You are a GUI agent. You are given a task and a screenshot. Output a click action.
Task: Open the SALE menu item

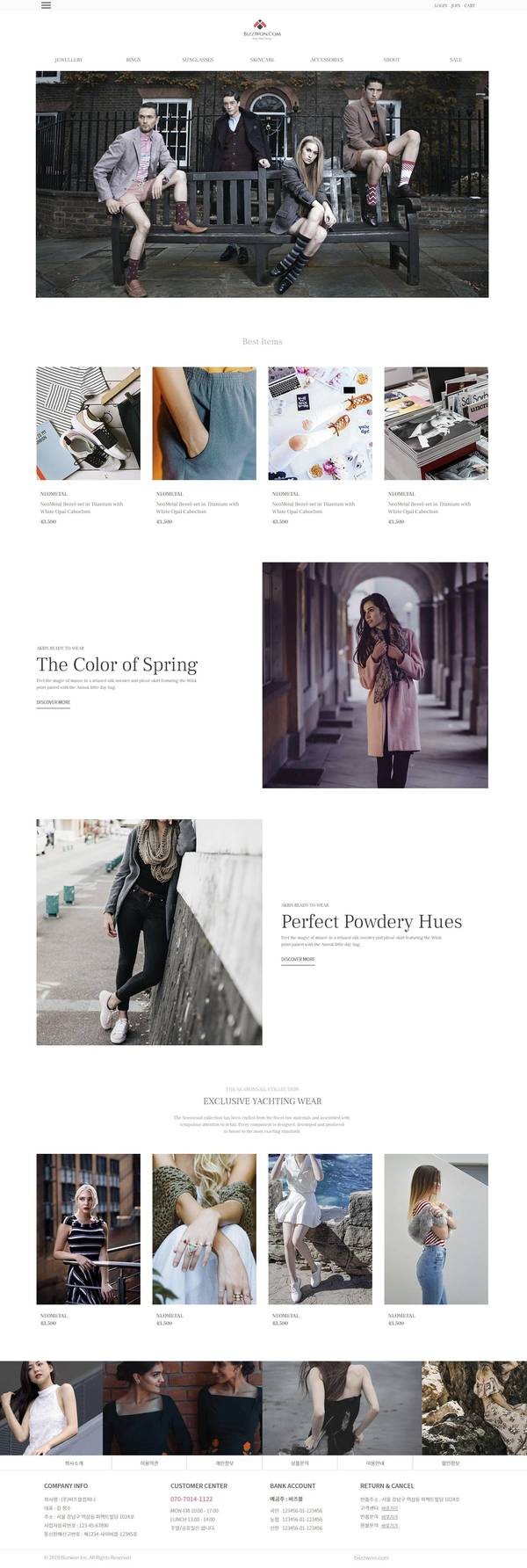click(455, 60)
